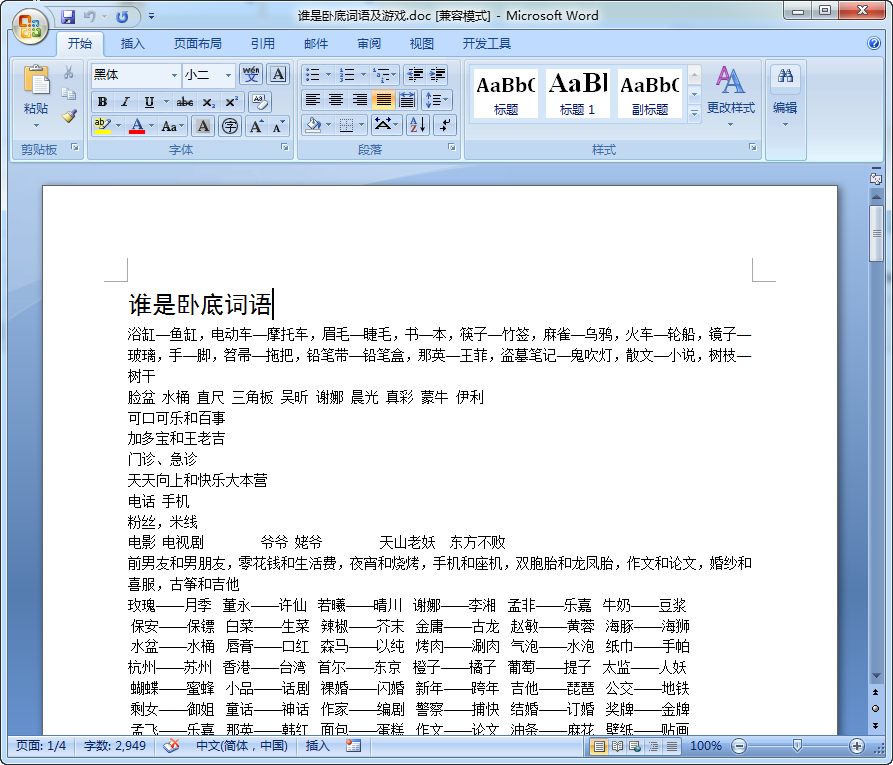
Task: Apply strikethrough to text
Action: pos(184,101)
